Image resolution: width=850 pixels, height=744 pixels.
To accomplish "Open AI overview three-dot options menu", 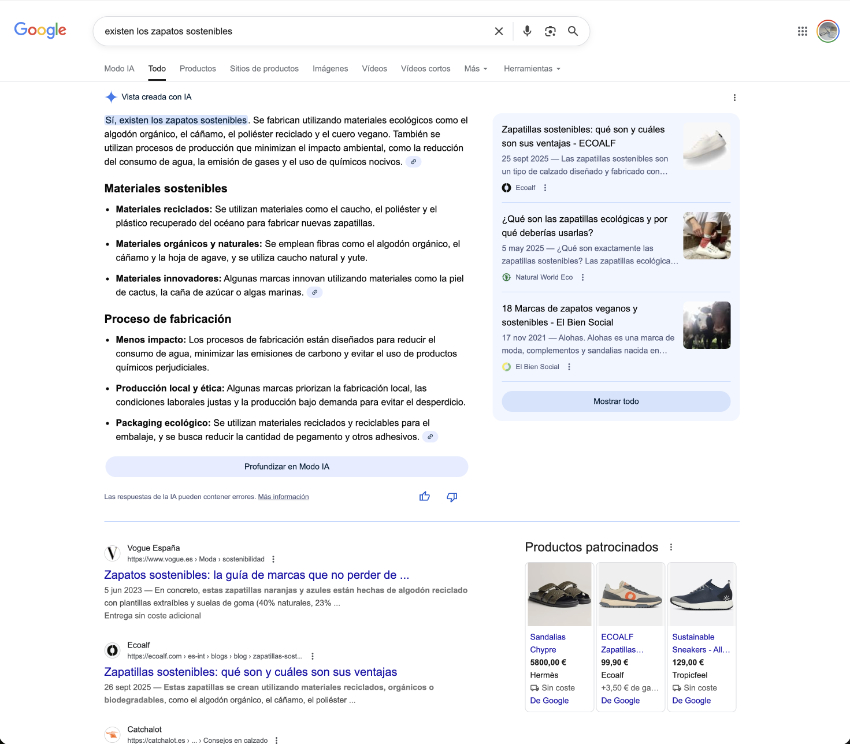I will (734, 97).
